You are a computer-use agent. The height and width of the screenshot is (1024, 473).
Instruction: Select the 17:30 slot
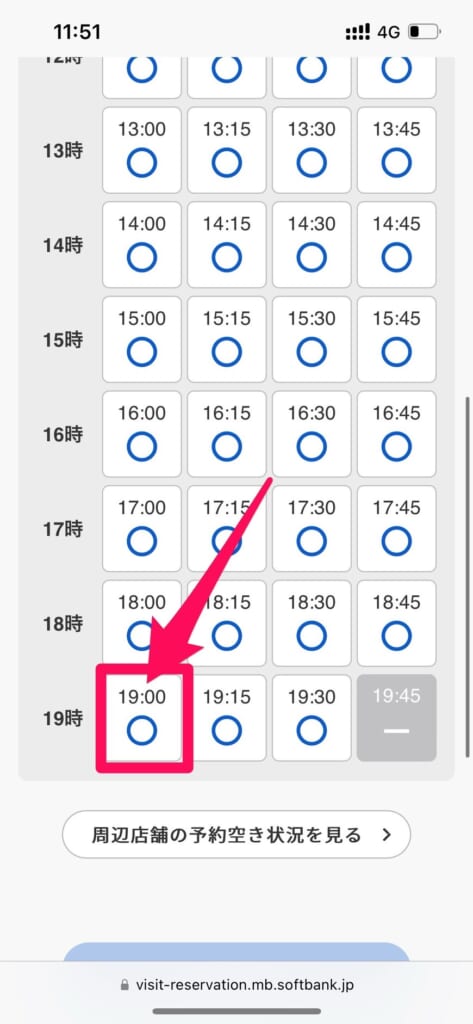(312, 528)
